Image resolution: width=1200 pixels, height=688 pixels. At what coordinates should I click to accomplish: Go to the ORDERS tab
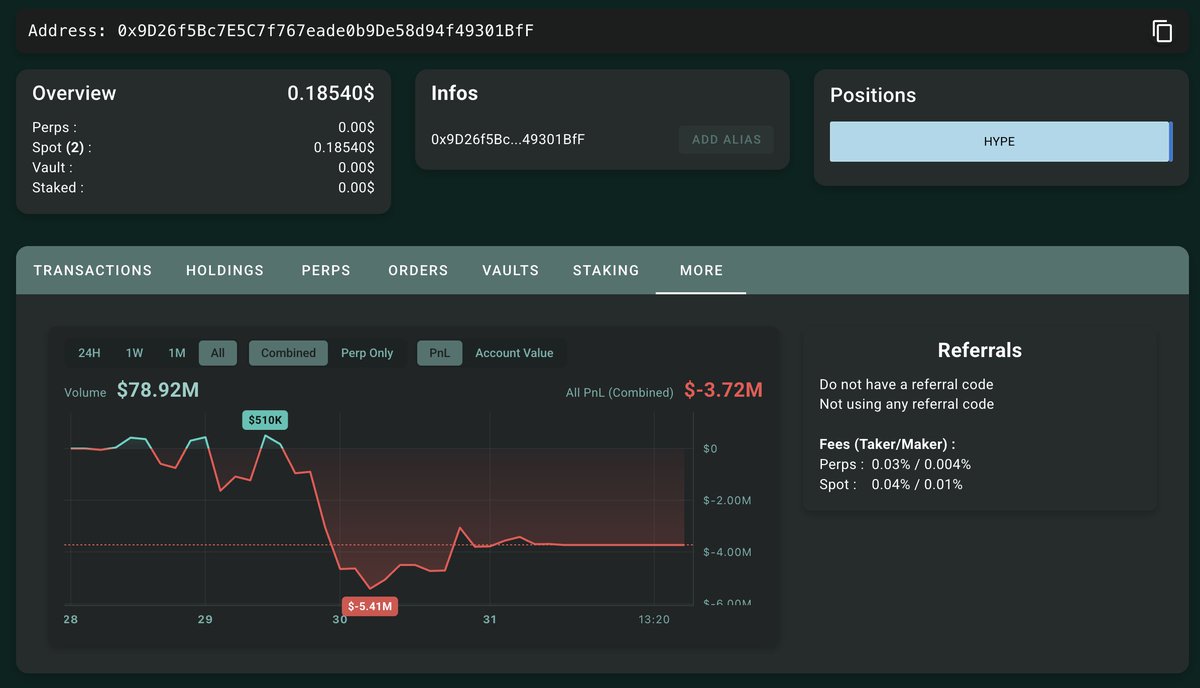click(x=418, y=270)
